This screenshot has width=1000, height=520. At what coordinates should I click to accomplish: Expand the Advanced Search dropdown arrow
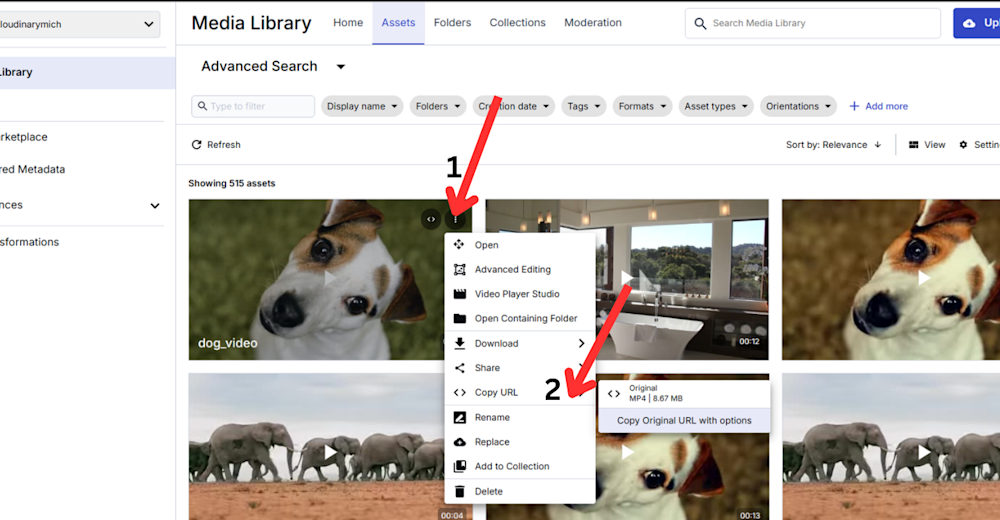(341, 67)
